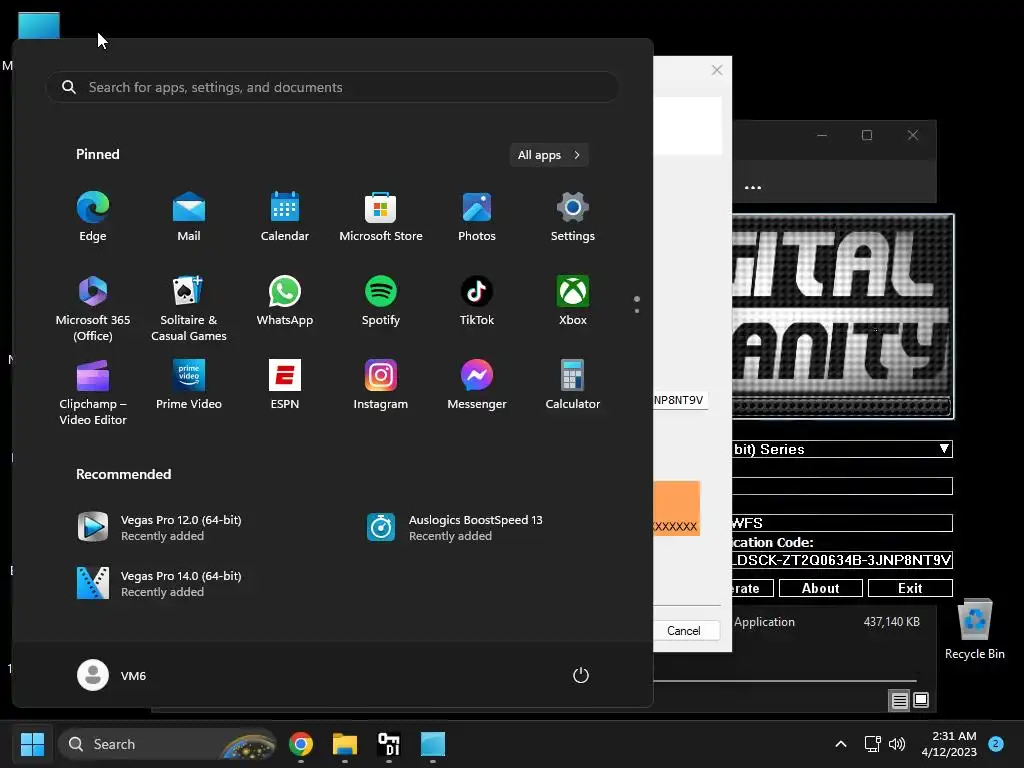This screenshot has width=1024, height=768.
Task: Open Microsoft Store pinned app
Action: (381, 217)
